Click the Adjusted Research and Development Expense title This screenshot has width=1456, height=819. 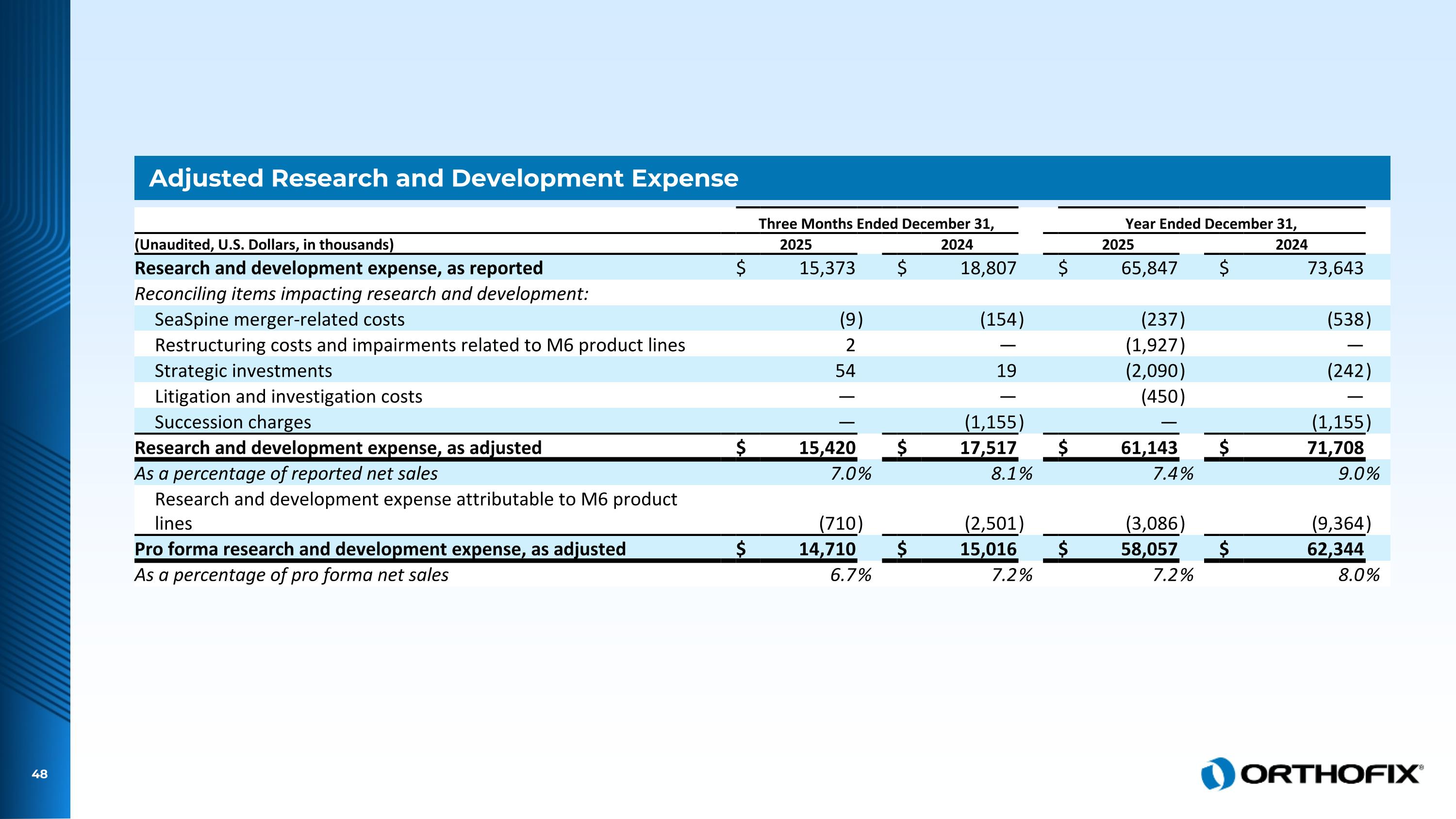tap(443, 178)
